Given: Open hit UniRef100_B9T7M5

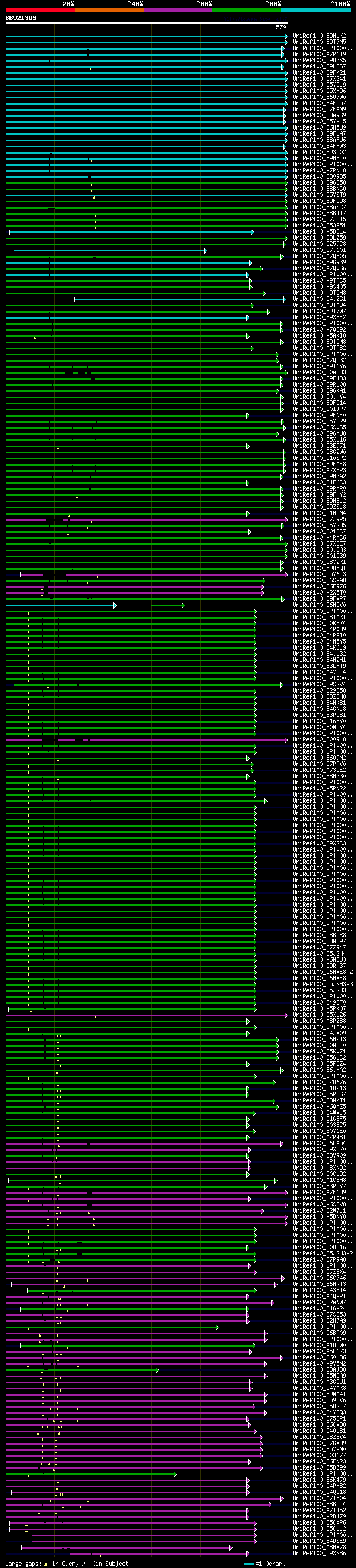Looking at the screenshot, I should pos(319,42).
